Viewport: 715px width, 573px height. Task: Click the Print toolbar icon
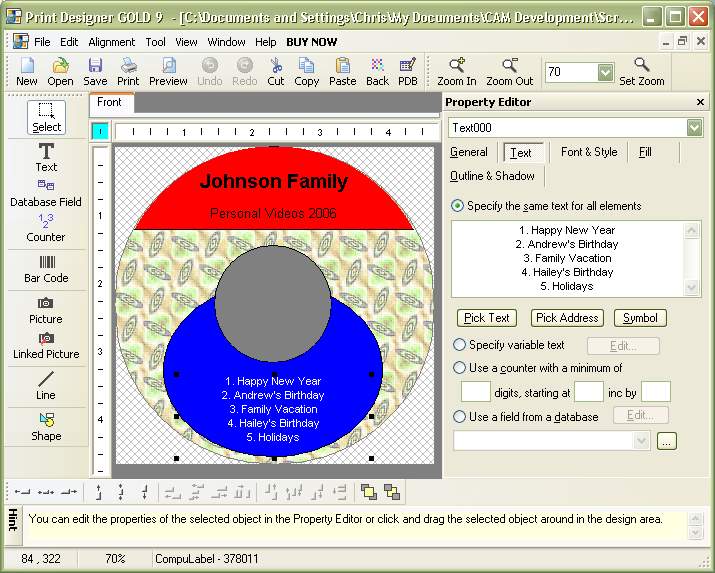point(128,72)
